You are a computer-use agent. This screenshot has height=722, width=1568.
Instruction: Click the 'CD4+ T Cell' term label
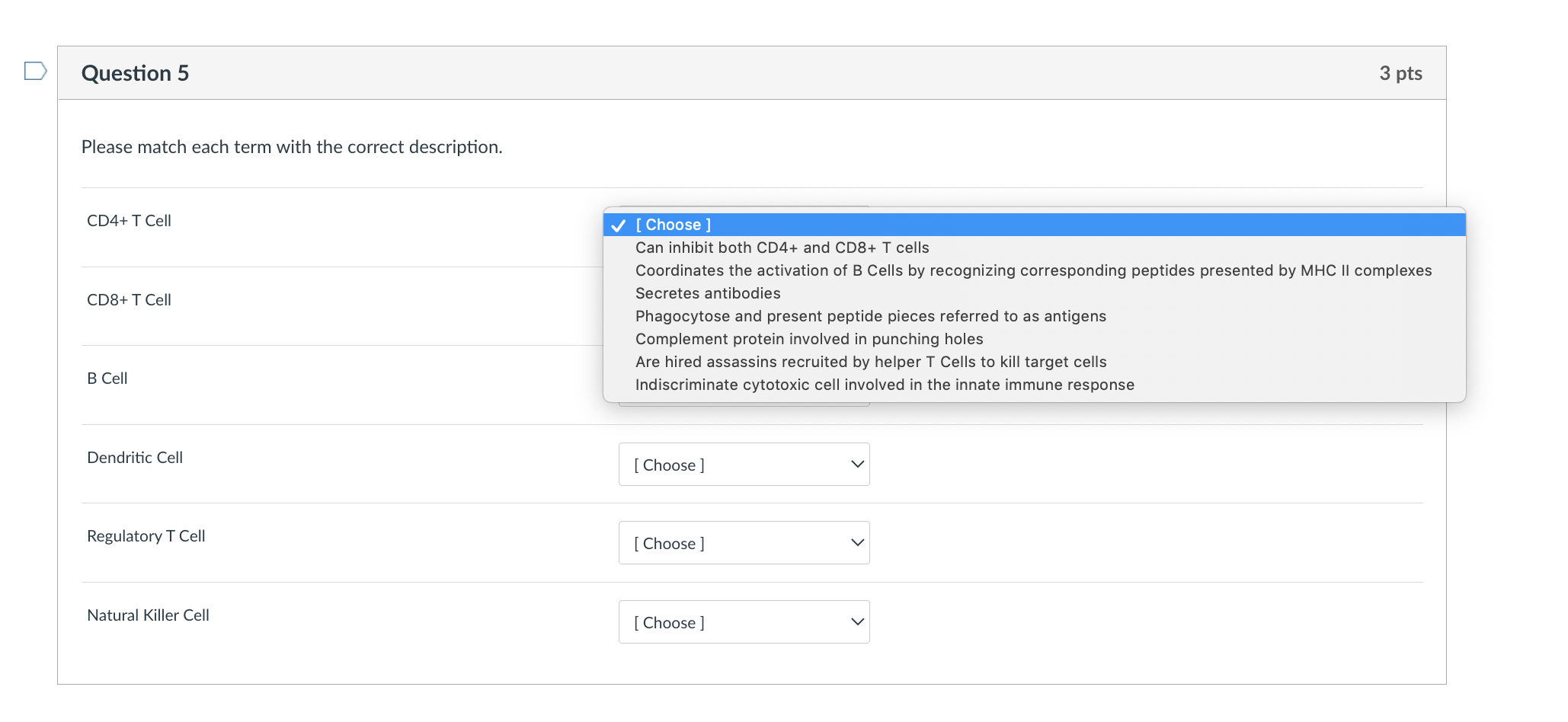pos(129,221)
